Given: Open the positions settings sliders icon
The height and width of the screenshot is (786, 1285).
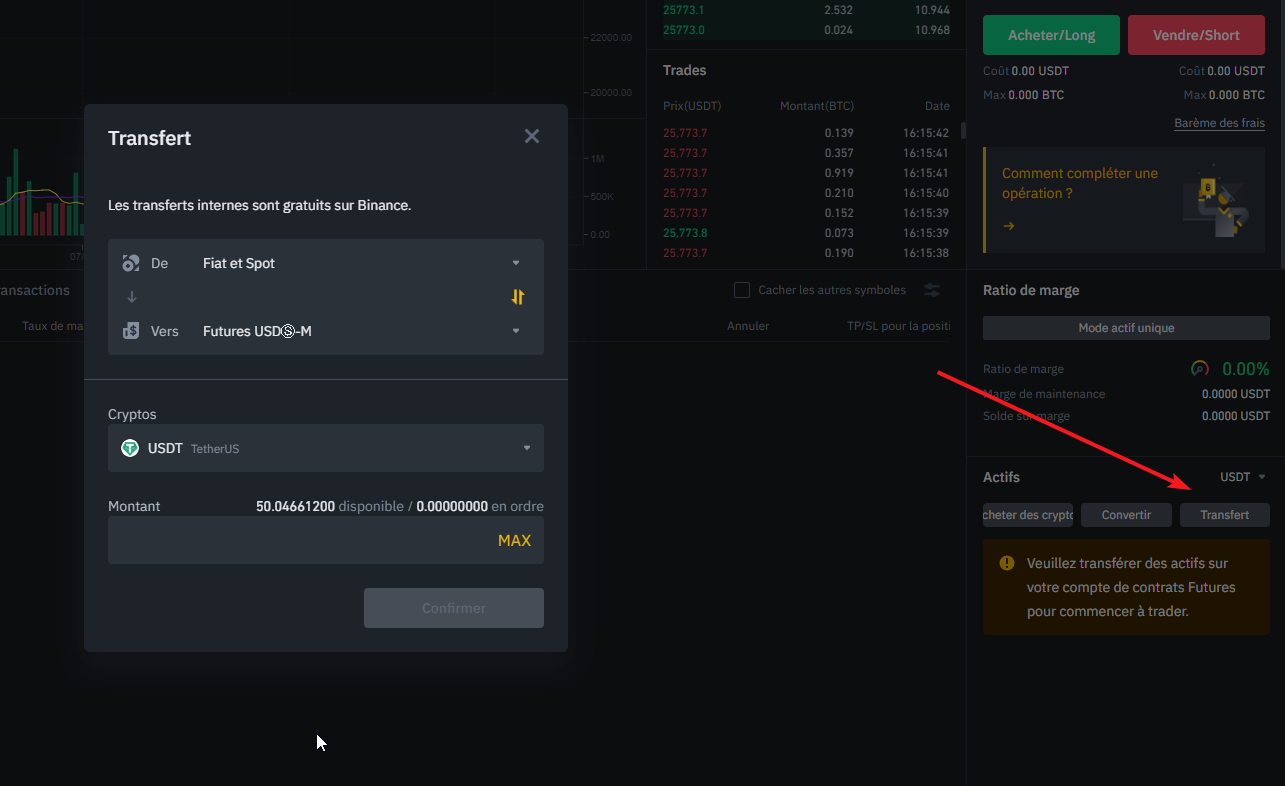Looking at the screenshot, I should [x=932, y=290].
